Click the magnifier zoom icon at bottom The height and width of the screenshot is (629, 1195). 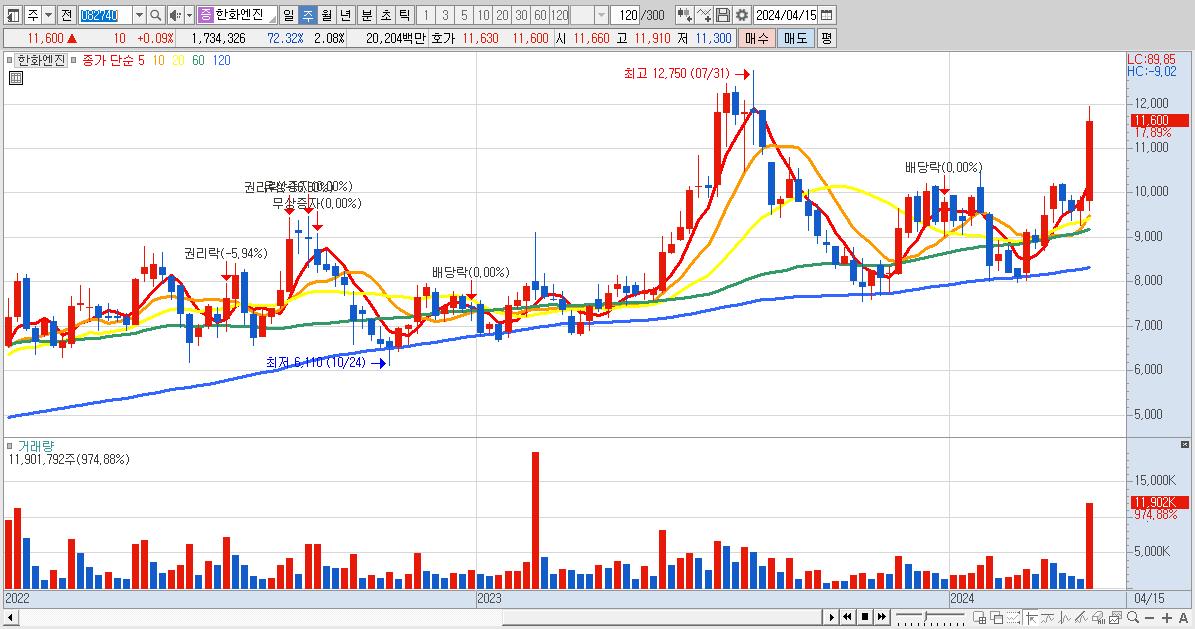(x=1133, y=618)
